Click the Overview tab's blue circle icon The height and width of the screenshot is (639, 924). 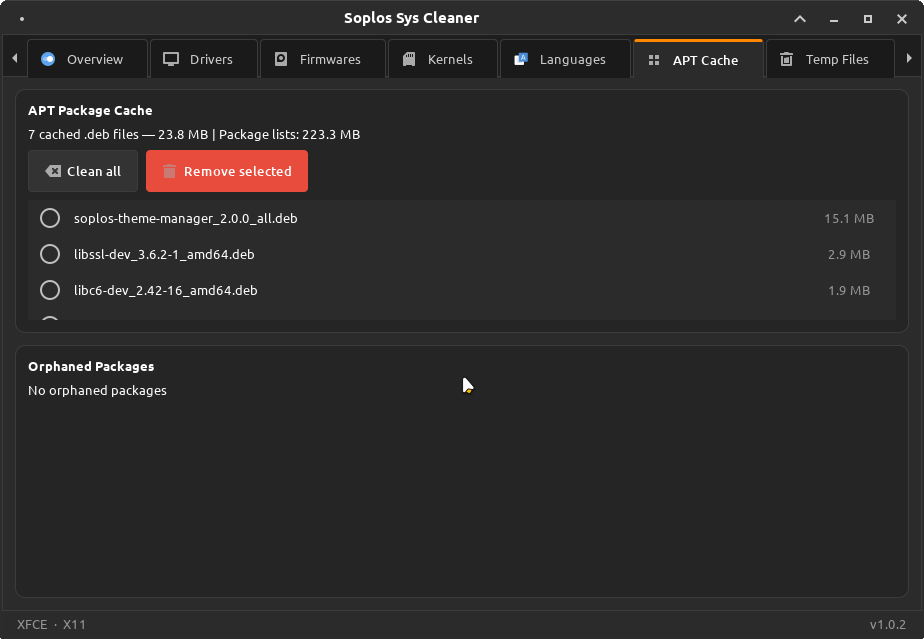click(48, 59)
